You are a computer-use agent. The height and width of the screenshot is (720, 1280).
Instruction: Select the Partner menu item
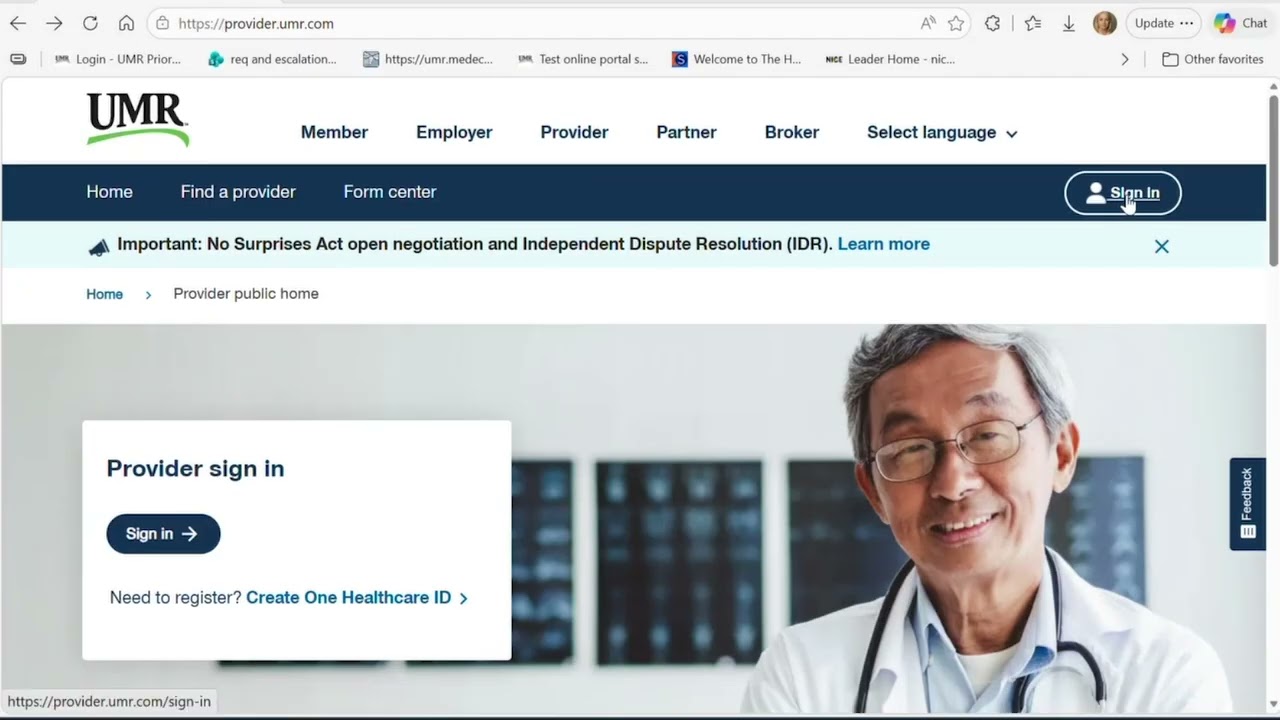tap(686, 132)
